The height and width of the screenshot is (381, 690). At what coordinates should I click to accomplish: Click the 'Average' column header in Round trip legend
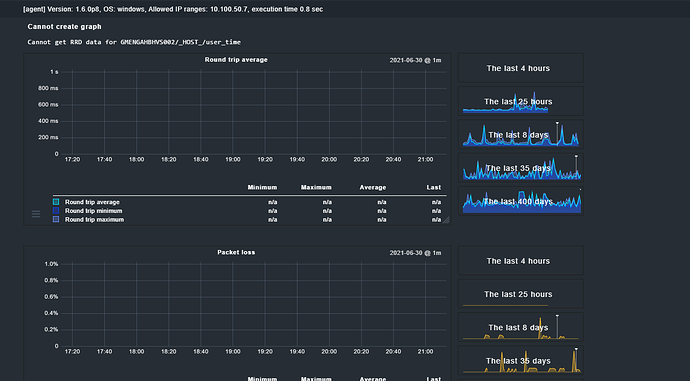(373, 187)
